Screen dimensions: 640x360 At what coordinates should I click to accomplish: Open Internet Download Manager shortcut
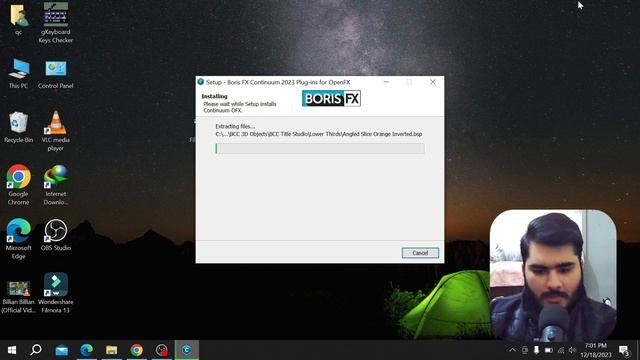coord(56,184)
